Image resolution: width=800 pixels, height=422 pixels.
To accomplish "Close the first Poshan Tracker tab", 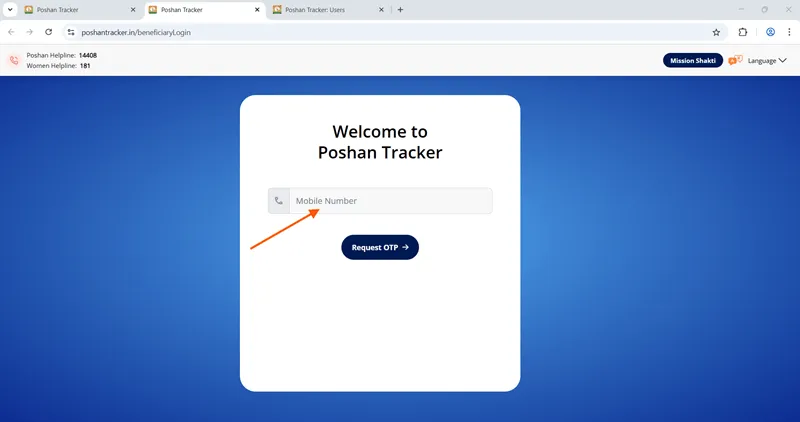I will click(x=133, y=10).
